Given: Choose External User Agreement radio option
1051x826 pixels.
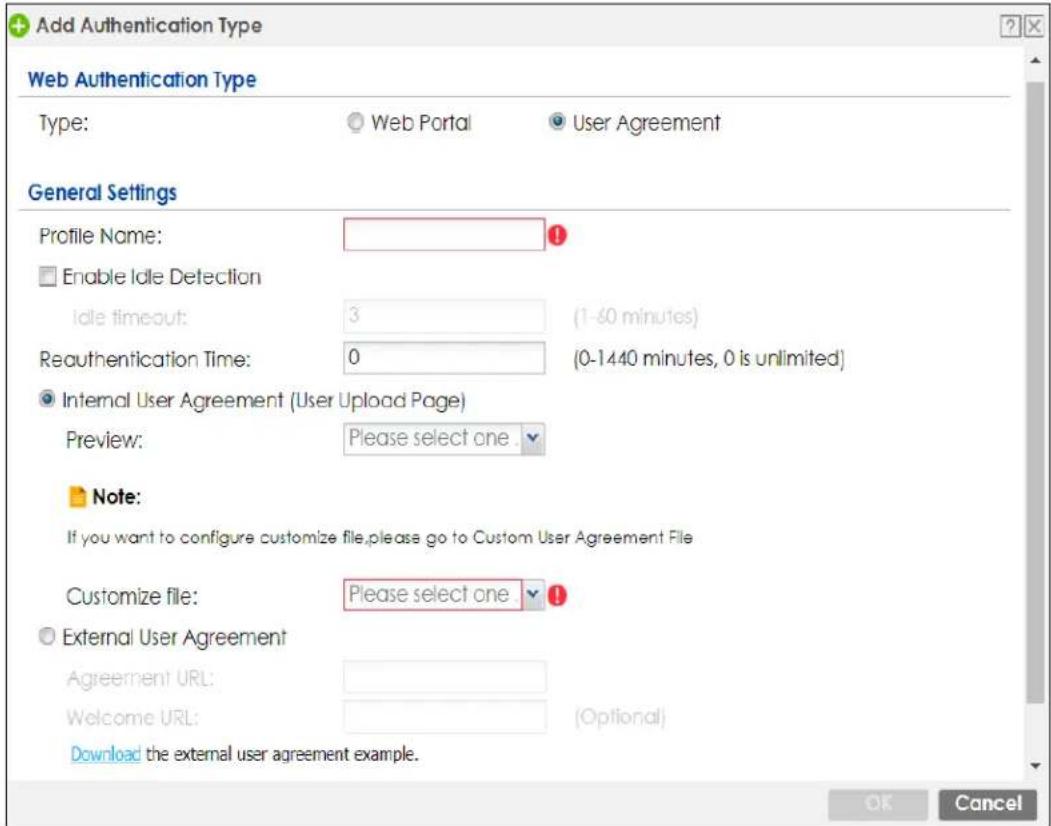Looking at the screenshot, I should coord(47,636).
